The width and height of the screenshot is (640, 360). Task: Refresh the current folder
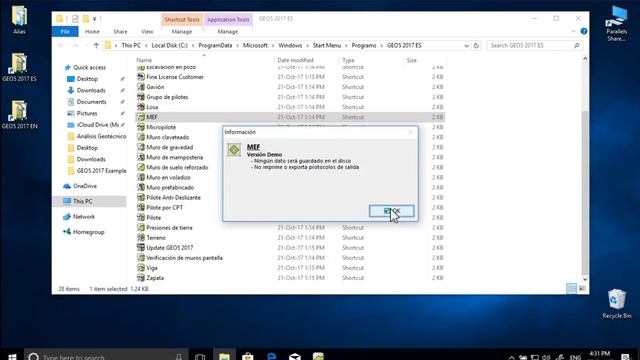click(x=476, y=46)
